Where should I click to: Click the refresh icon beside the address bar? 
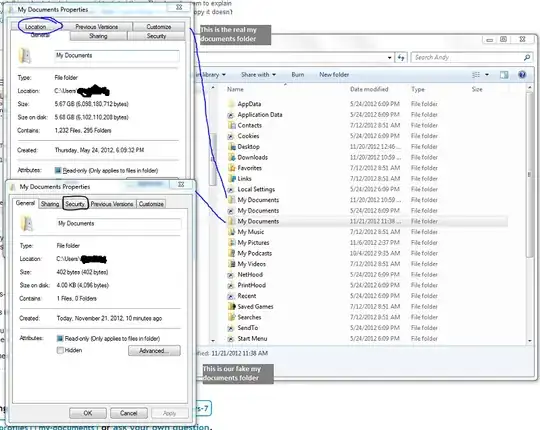(x=401, y=57)
